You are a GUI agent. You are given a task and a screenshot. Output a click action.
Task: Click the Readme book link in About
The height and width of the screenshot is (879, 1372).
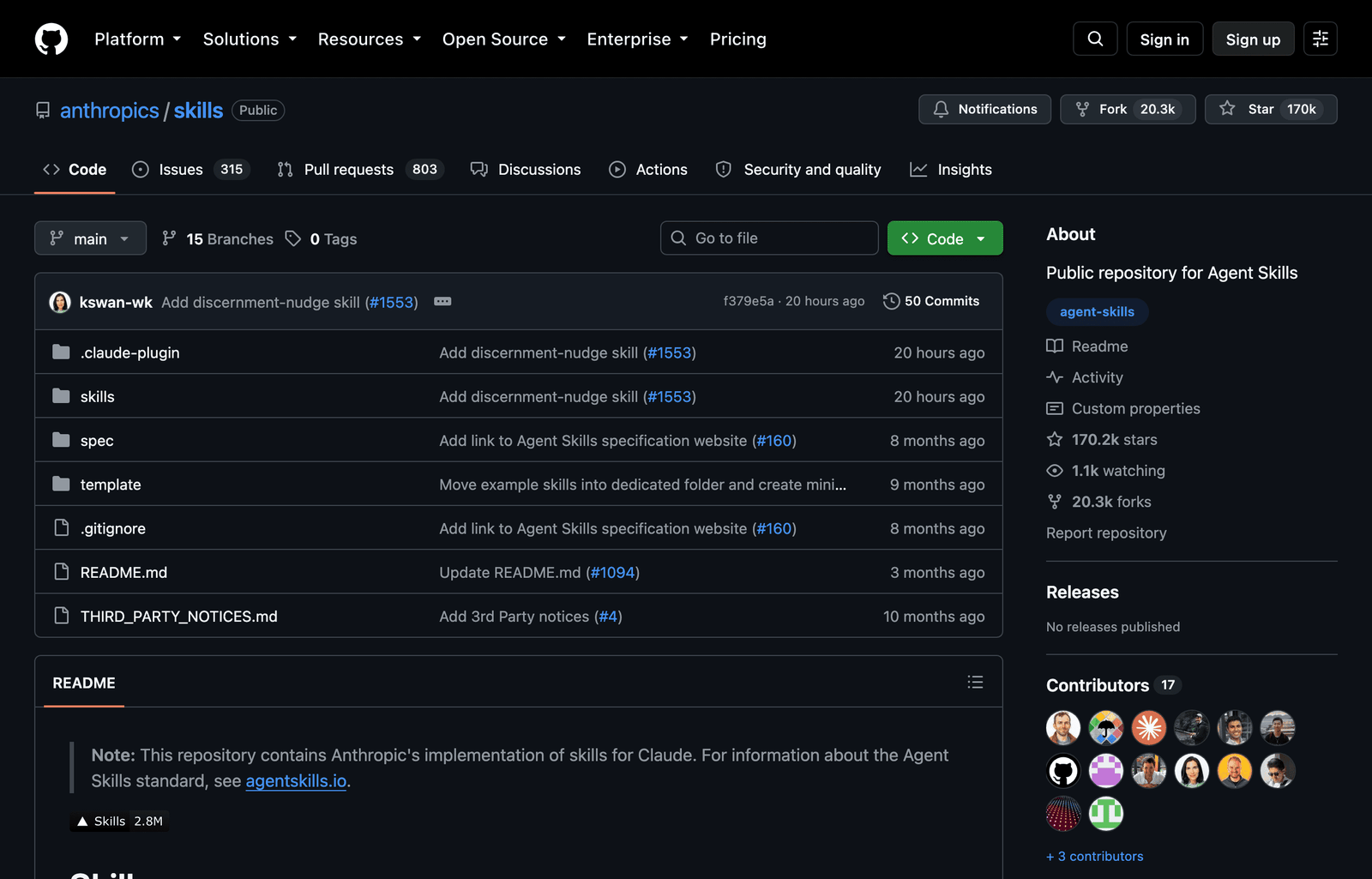[x=1087, y=346]
